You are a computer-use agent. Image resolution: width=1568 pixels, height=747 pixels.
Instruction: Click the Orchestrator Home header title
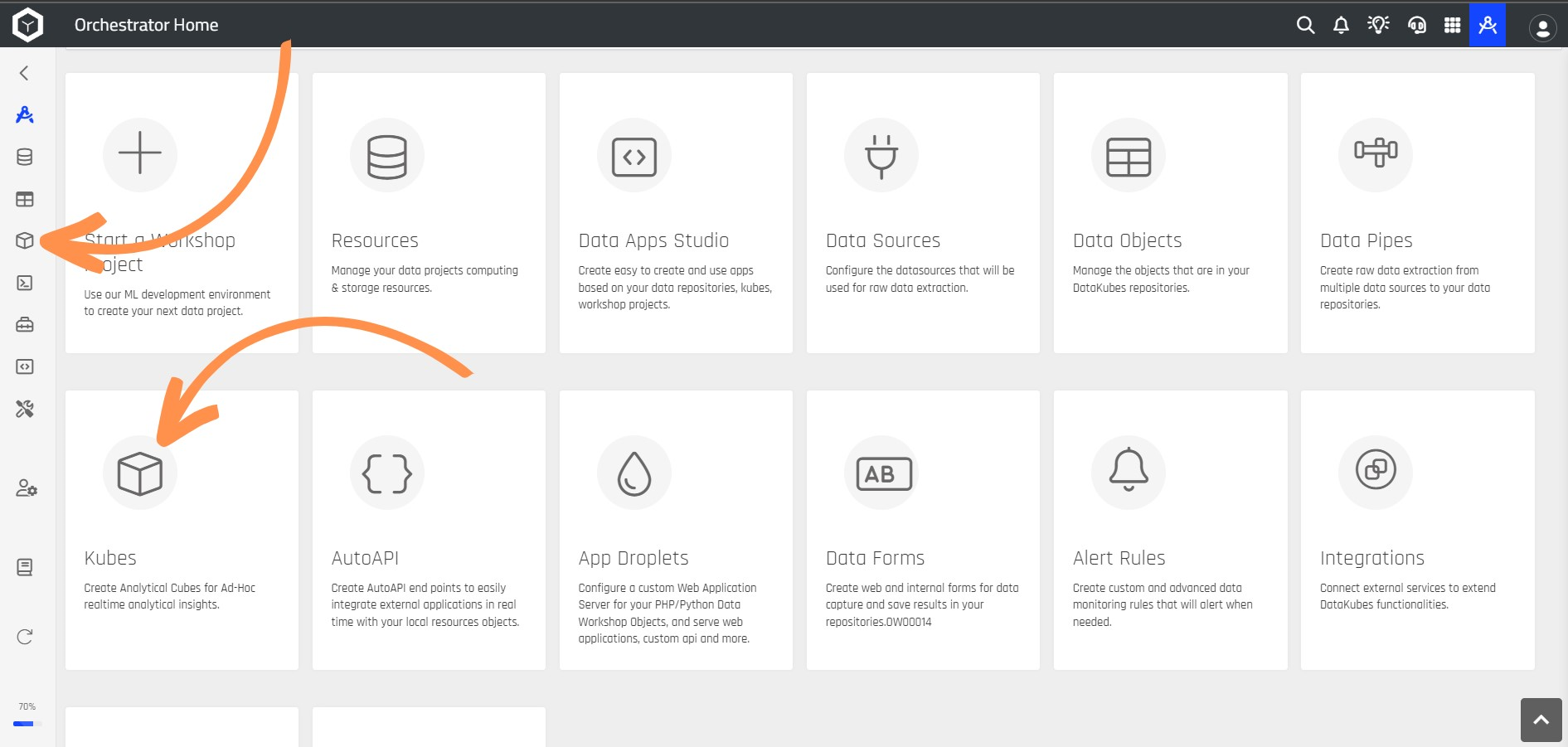[147, 25]
